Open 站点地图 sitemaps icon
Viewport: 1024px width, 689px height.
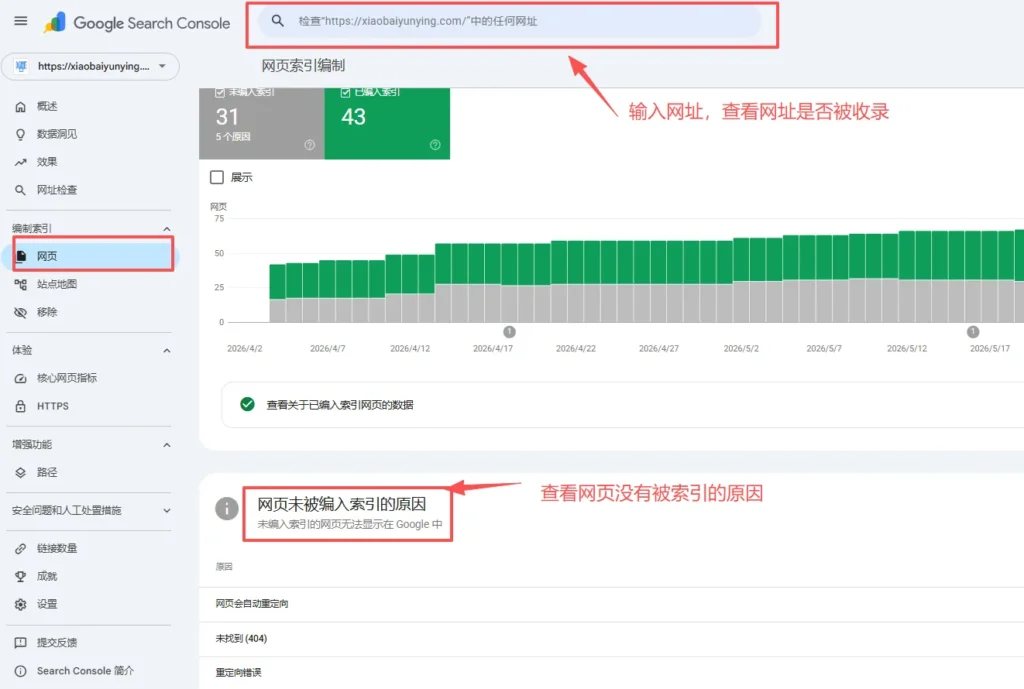click(x=20, y=284)
